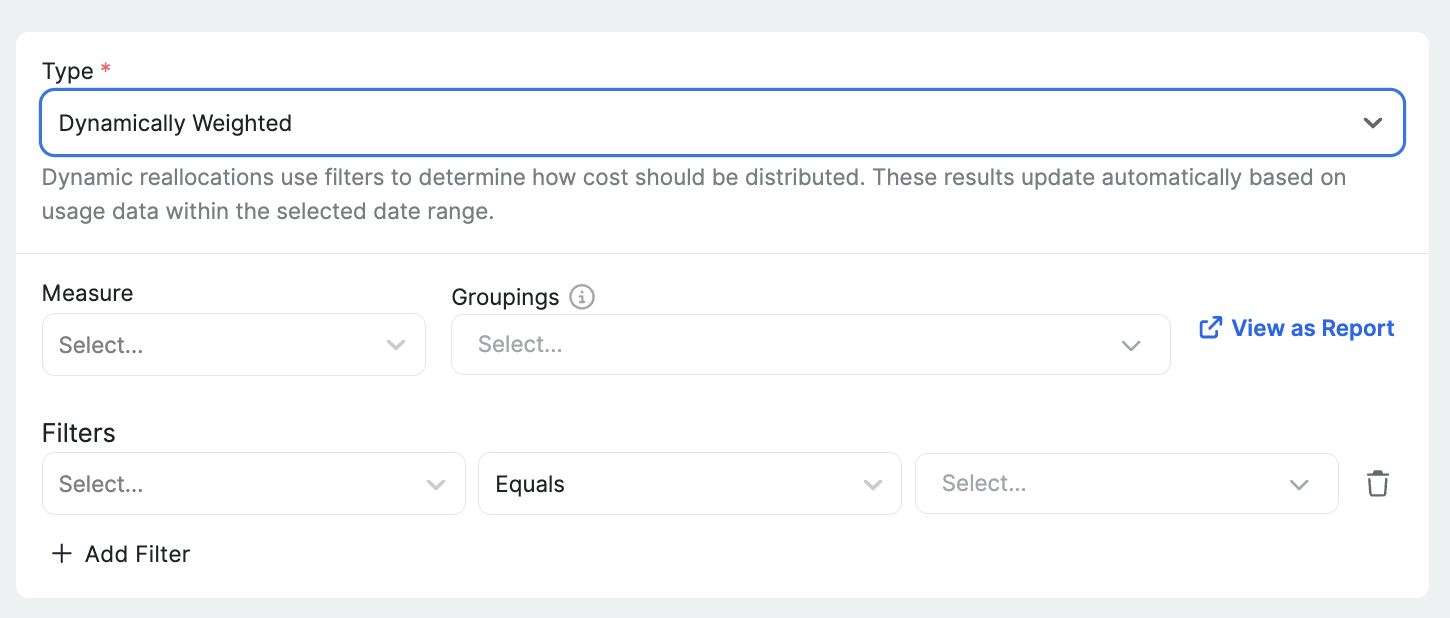Click the chevron arrow in the Equals dropdown
This screenshot has height=618, width=1450.
point(873,484)
